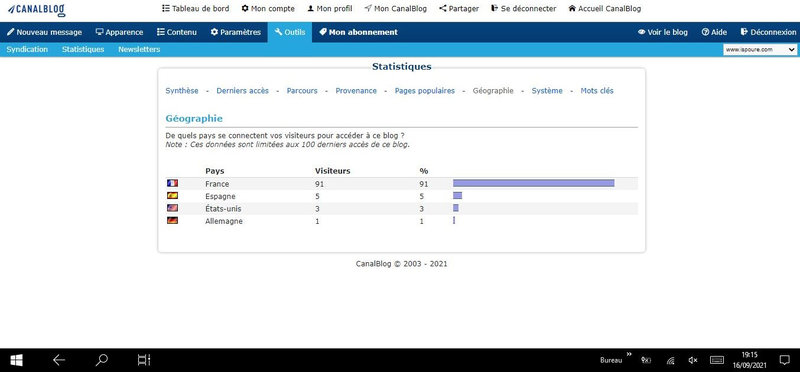Screen dimensions: 800x372
Task: Select the Contenu menu
Action: (177, 32)
